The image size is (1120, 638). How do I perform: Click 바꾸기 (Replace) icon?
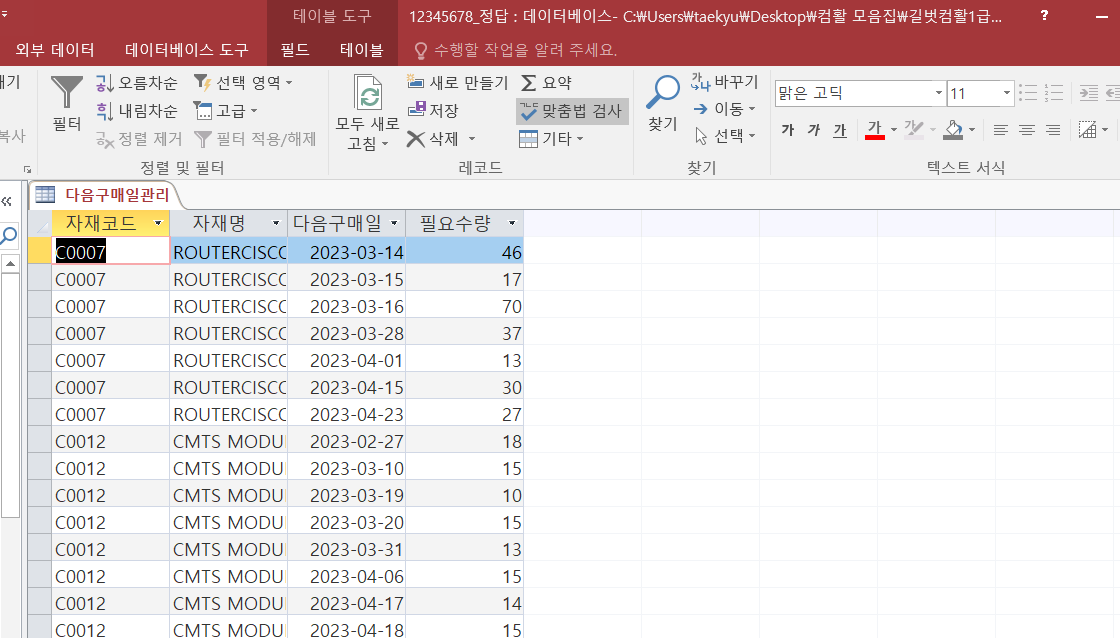pos(724,82)
